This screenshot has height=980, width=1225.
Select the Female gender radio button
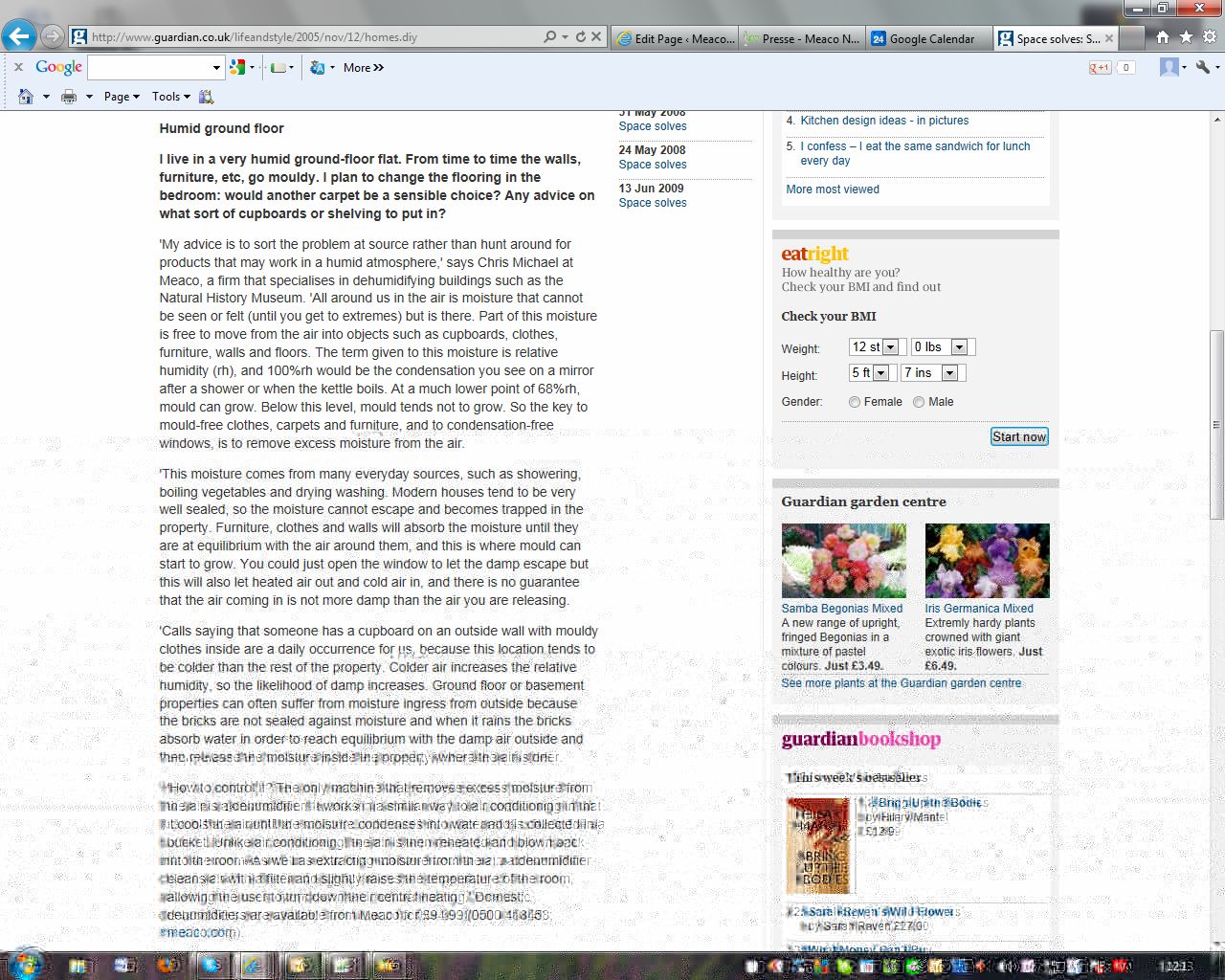coord(855,402)
